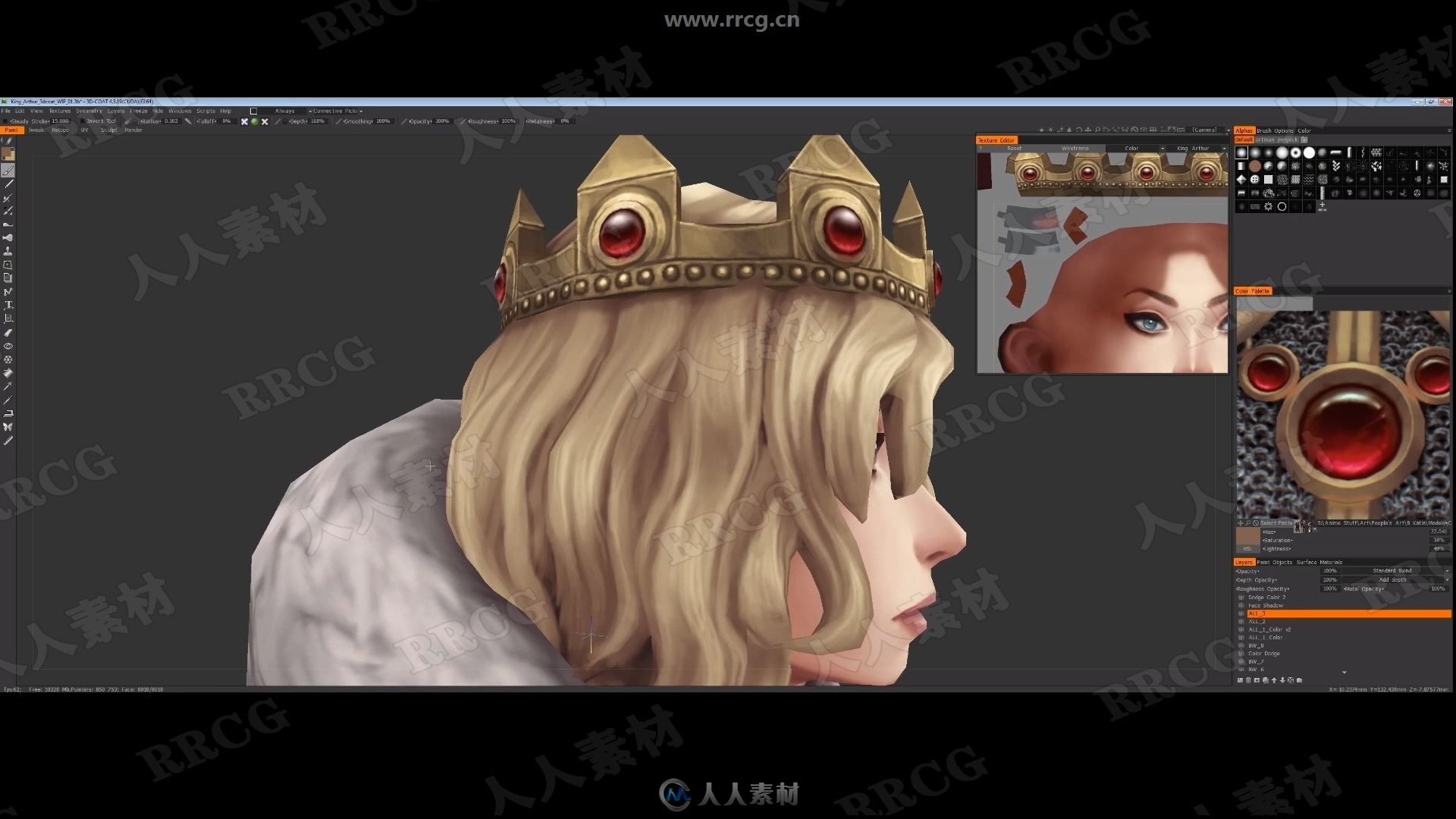The height and width of the screenshot is (819, 1456).
Task: Select the text tool in left toolbar
Action: point(8,305)
